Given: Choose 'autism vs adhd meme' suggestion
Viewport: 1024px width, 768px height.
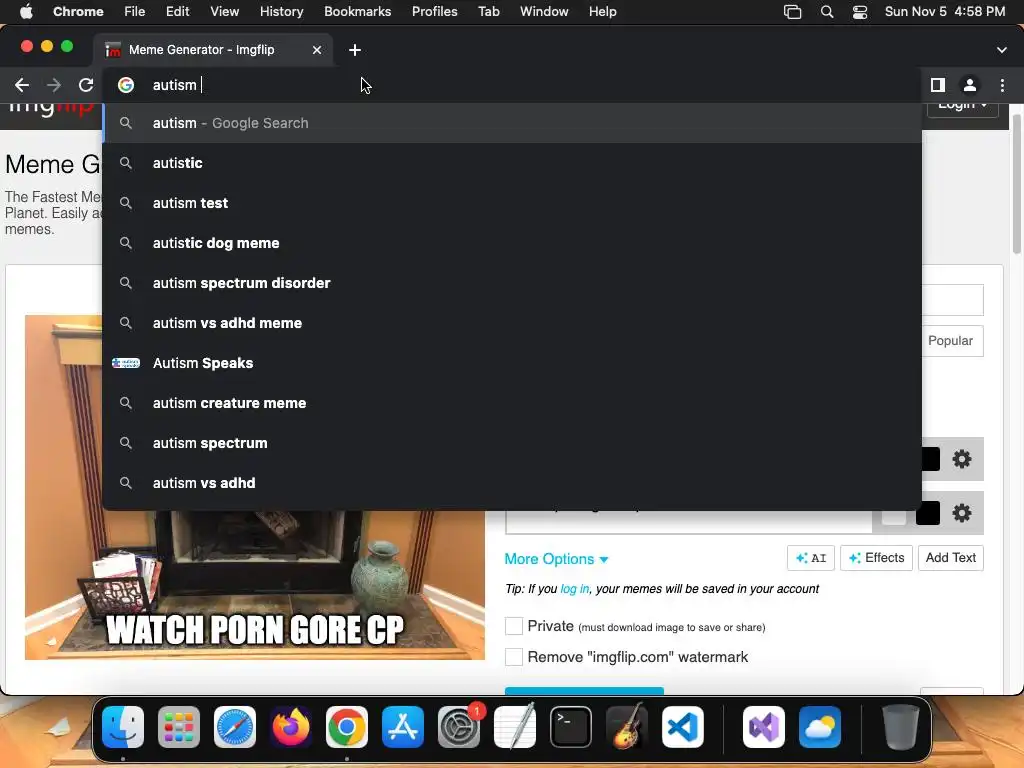Looking at the screenshot, I should [x=513, y=323].
